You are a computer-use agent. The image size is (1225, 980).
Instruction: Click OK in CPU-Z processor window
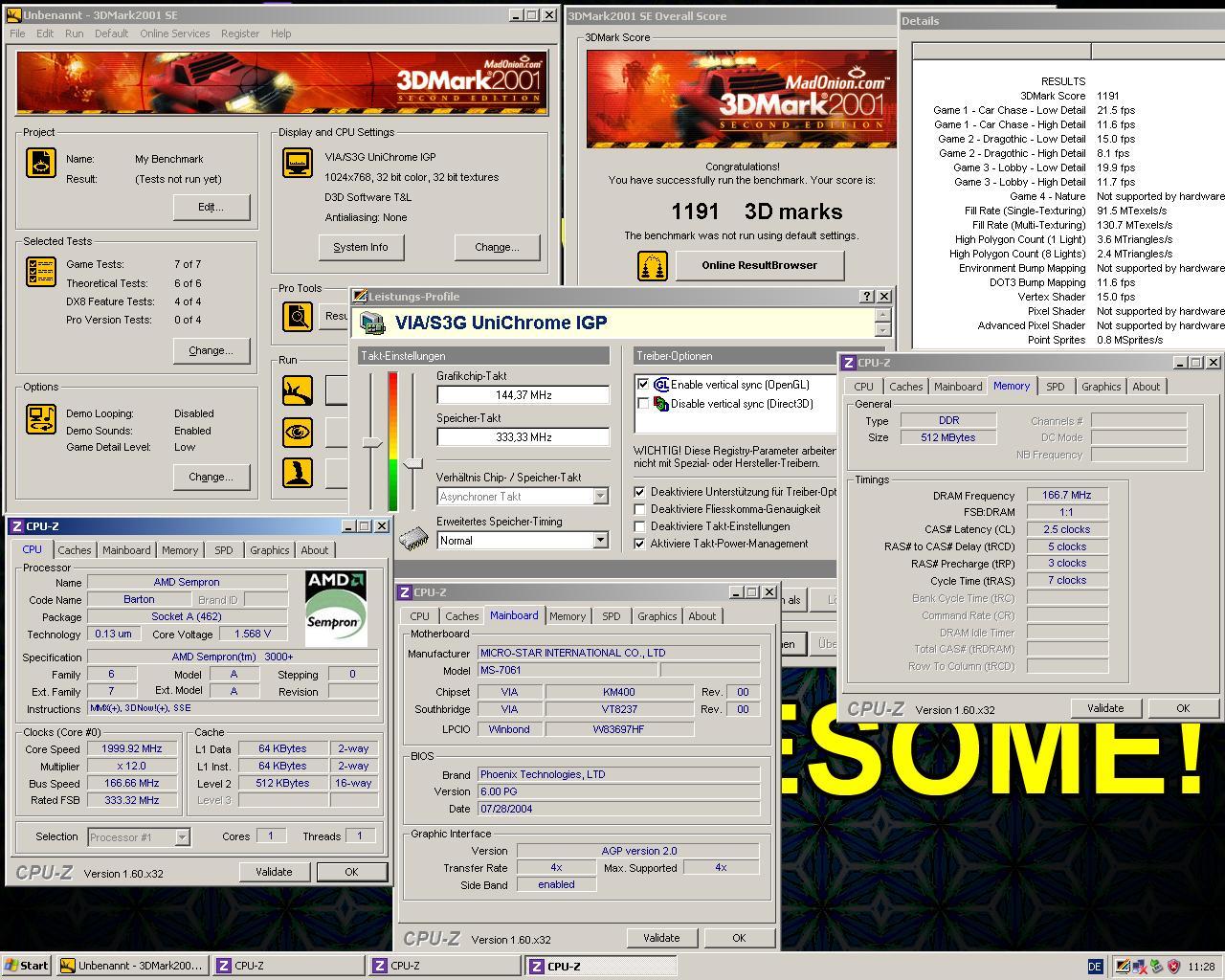tap(351, 872)
